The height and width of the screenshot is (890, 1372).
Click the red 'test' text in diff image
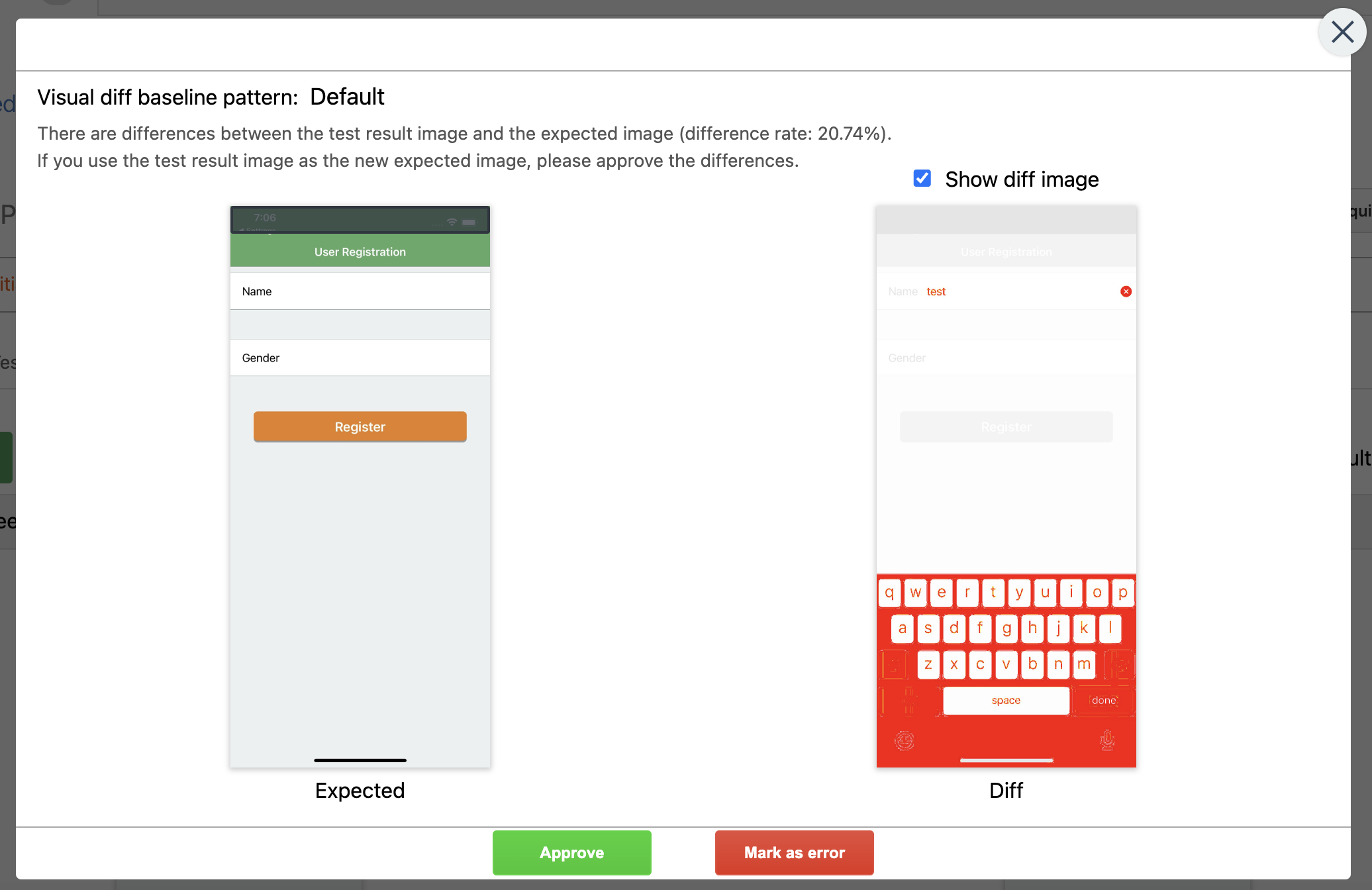(x=936, y=291)
